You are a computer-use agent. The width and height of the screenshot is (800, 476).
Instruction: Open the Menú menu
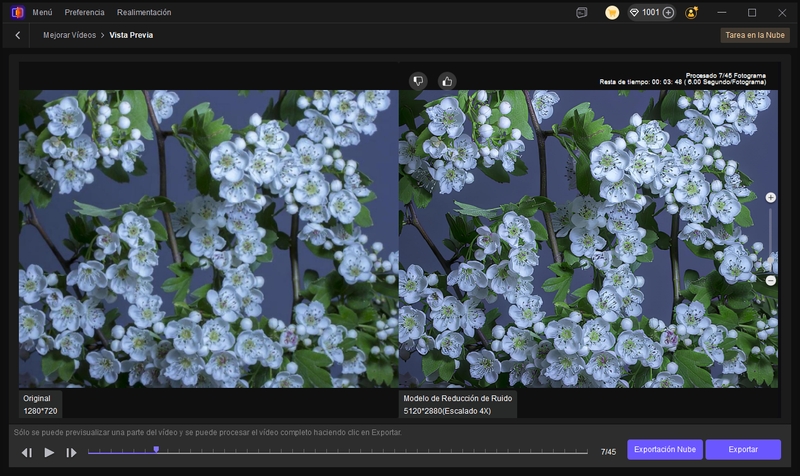42,13
